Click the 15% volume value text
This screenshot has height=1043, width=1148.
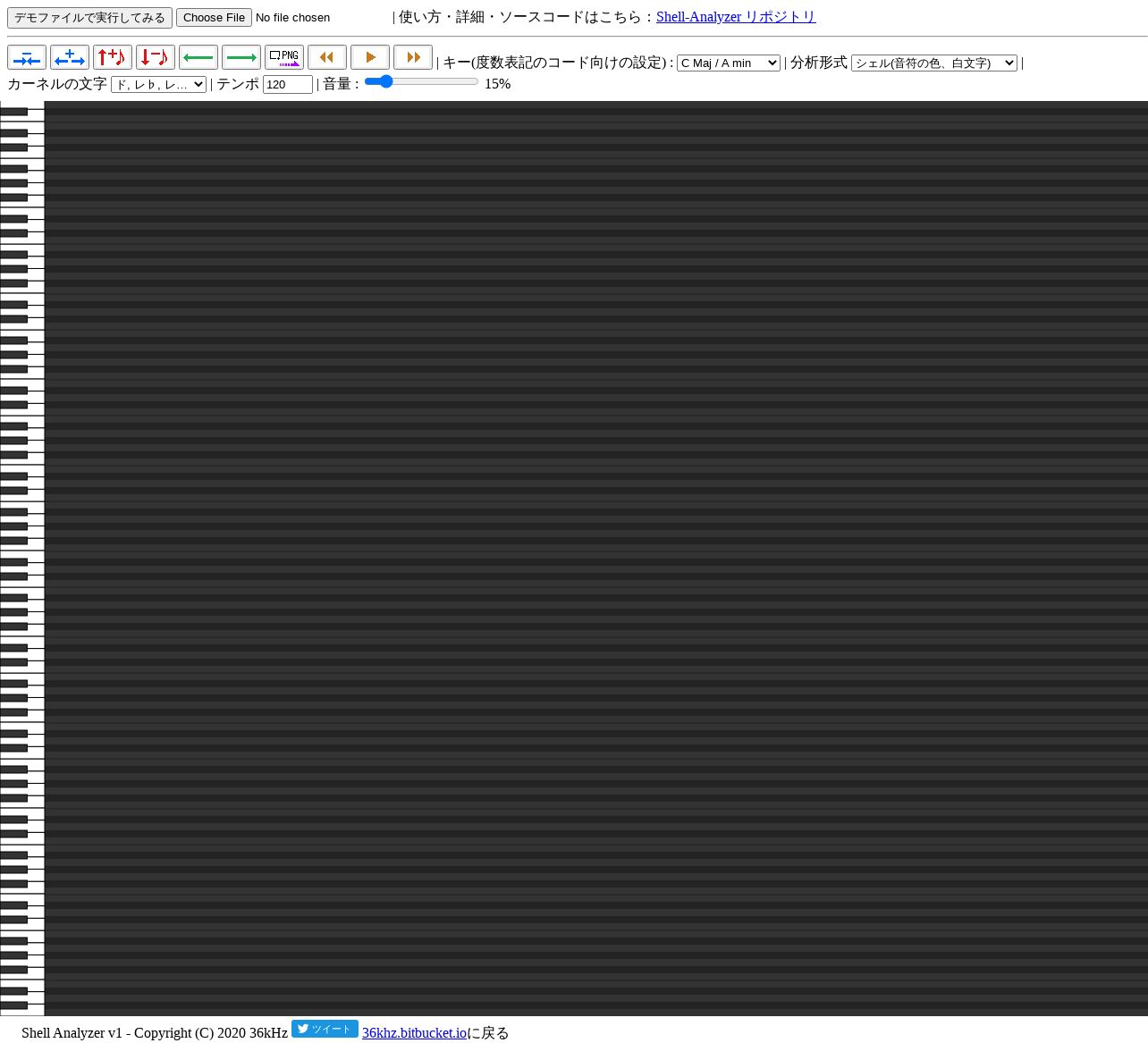click(497, 83)
